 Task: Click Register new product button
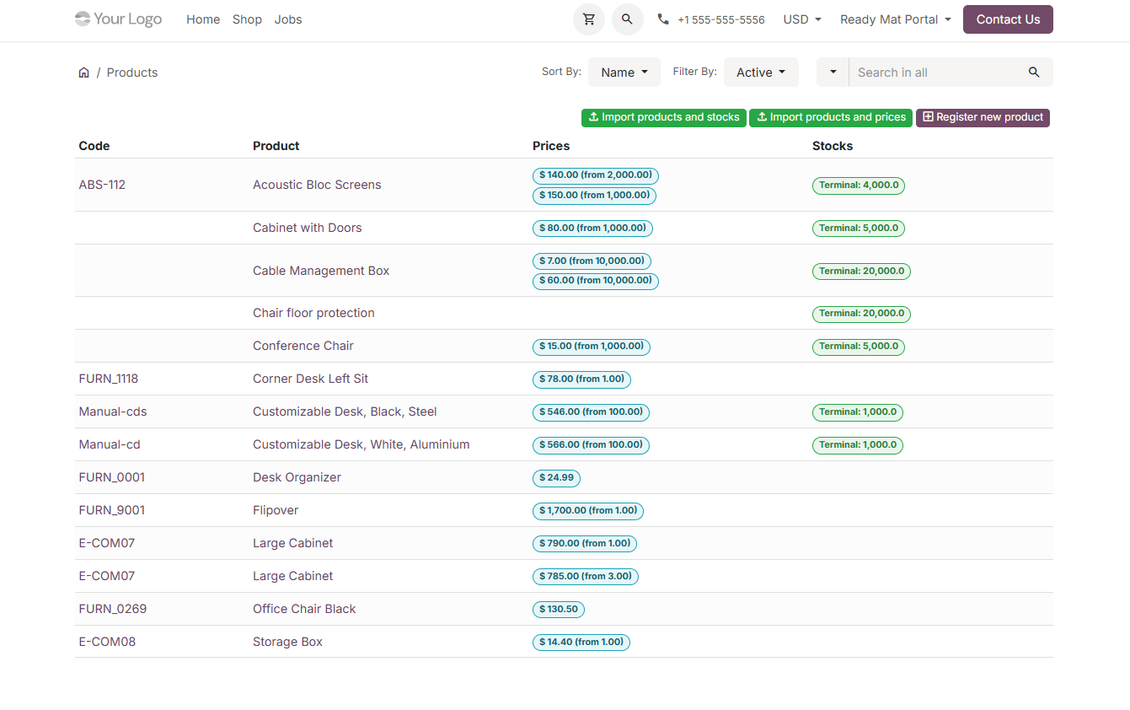(983, 117)
